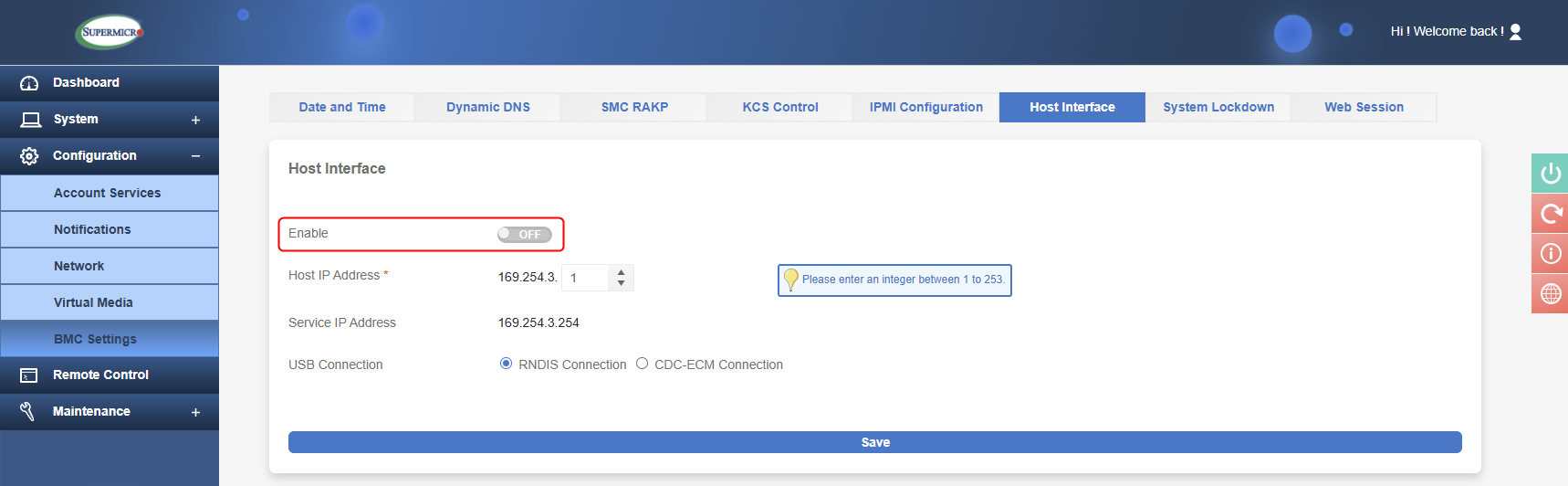Image resolution: width=1568 pixels, height=486 pixels.
Task: Click the globe language icon
Action: 1550,293
